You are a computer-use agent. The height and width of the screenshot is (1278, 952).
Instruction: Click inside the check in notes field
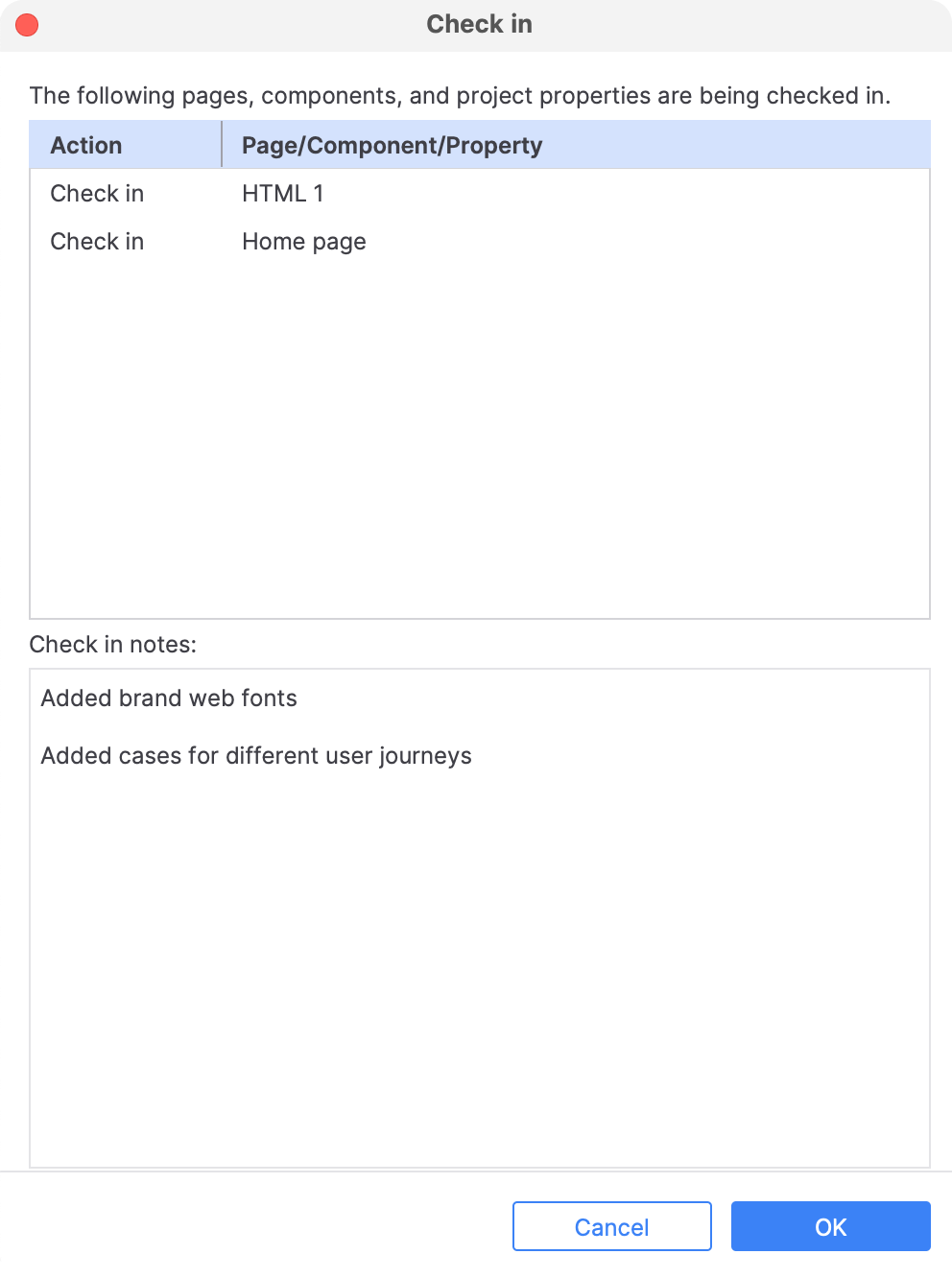[x=480, y=959]
